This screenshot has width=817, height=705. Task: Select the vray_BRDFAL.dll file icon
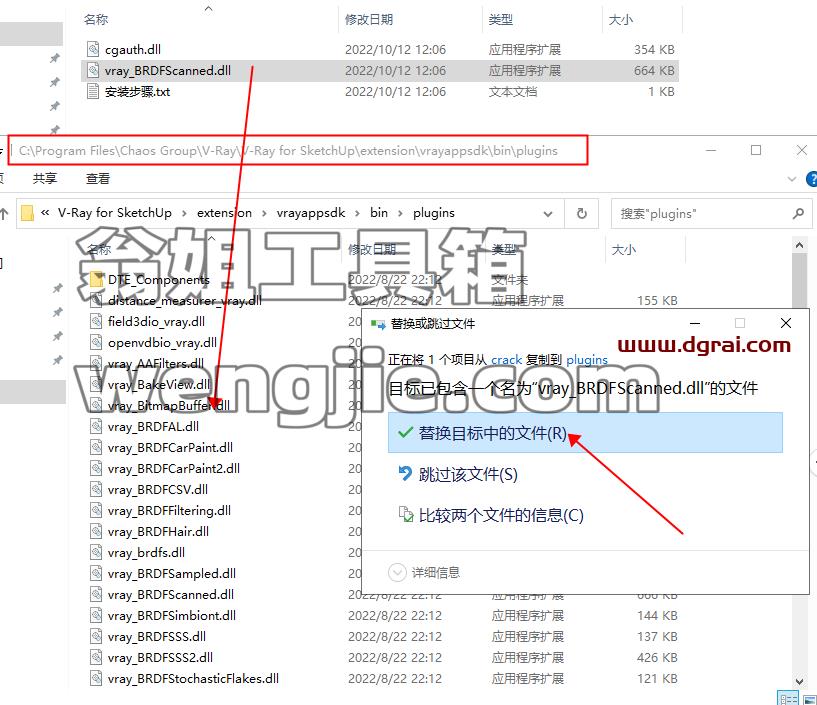(x=96, y=426)
